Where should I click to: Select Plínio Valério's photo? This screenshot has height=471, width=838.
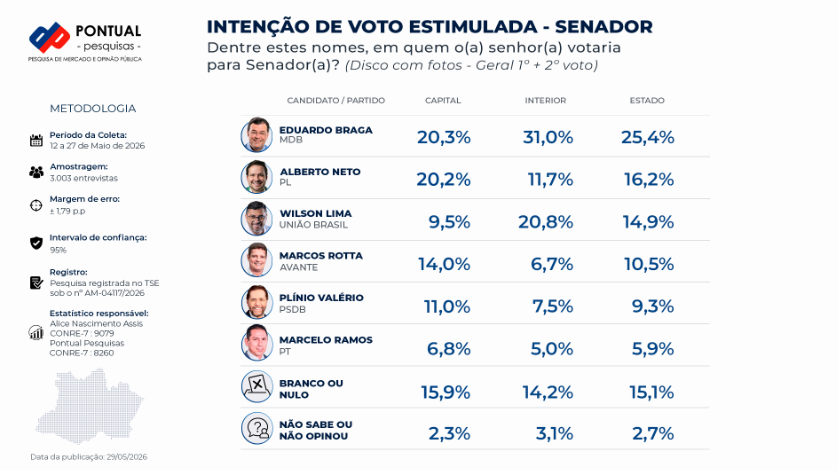coord(257,302)
